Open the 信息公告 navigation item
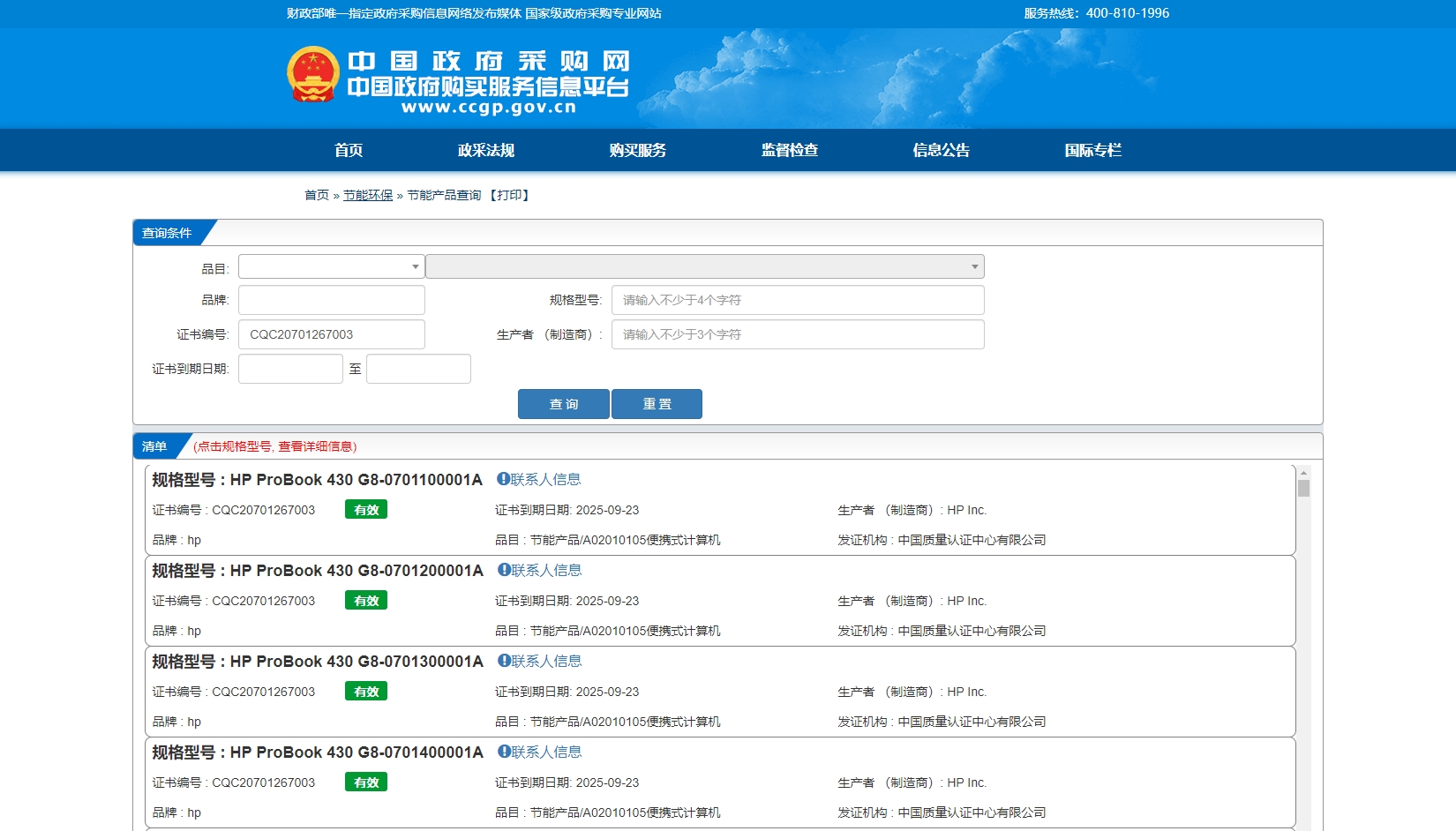Viewport: 1456px width, 831px height. tap(942, 150)
